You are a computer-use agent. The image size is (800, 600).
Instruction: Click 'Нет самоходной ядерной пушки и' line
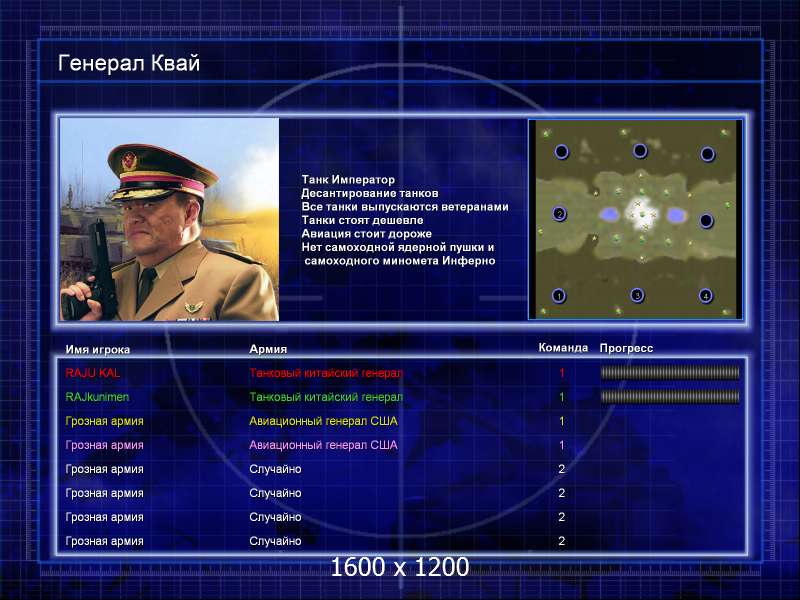pyautogui.click(x=397, y=247)
